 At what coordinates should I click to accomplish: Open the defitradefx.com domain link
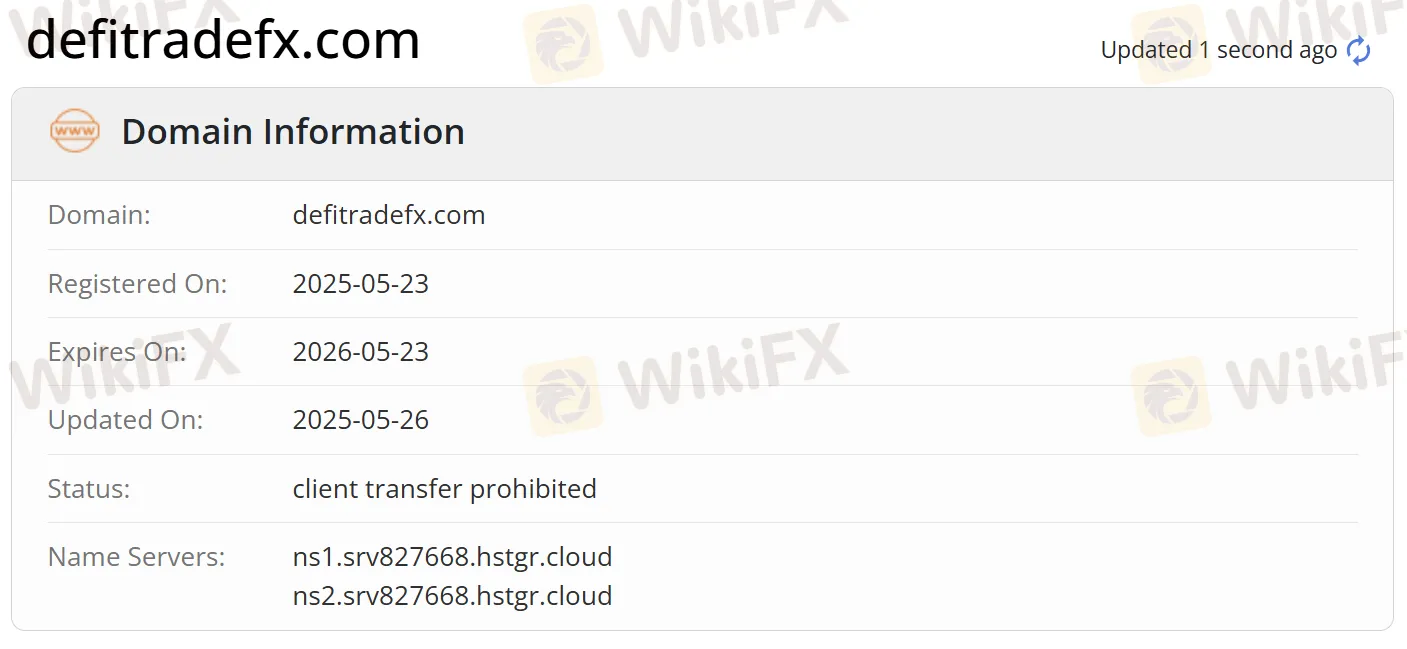[x=389, y=214]
